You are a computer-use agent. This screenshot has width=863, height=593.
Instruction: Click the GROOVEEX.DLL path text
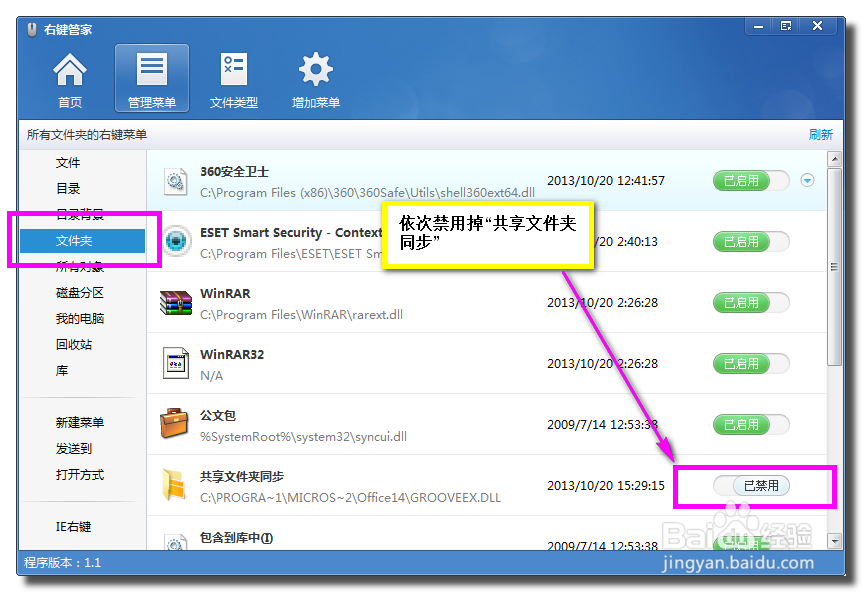[350, 498]
